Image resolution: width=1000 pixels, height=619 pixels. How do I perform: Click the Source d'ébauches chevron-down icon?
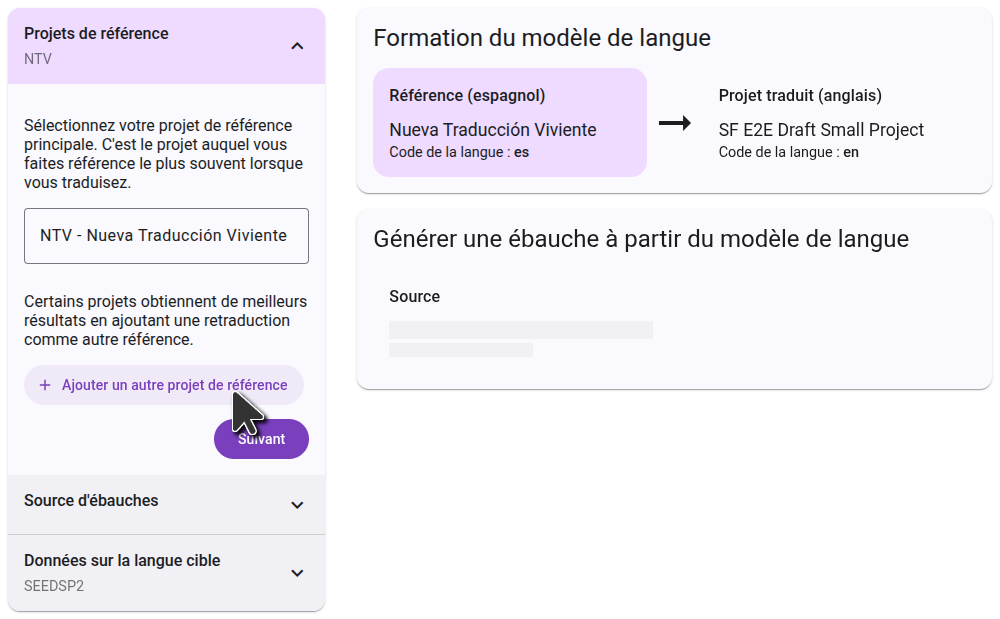click(x=297, y=505)
